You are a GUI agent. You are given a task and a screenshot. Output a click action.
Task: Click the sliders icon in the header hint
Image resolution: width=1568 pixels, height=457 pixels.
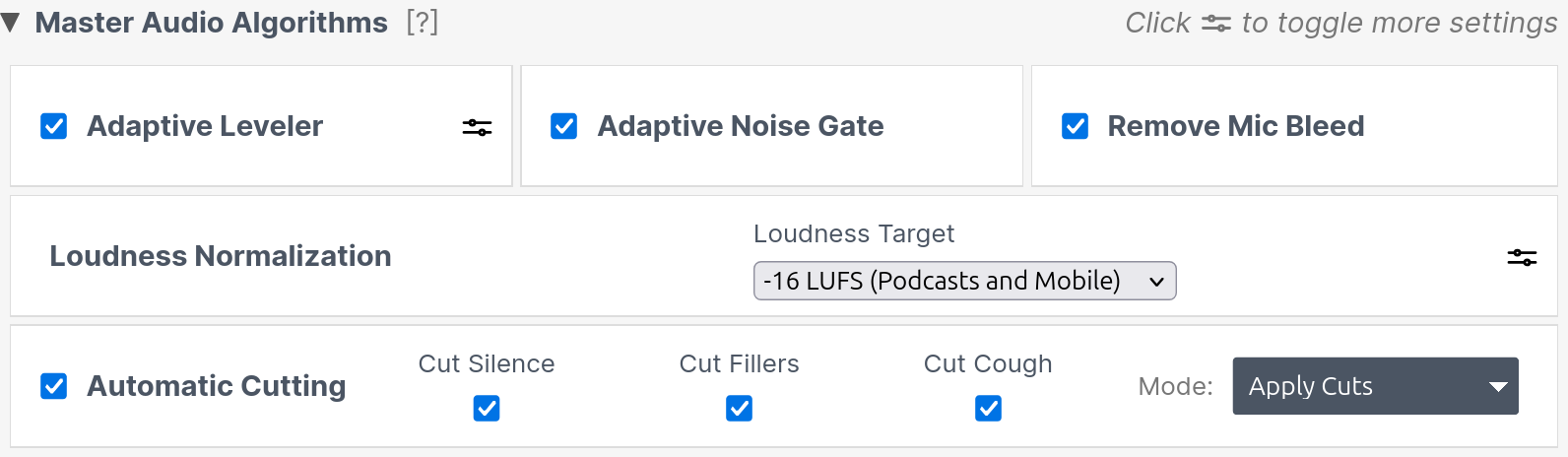[1216, 23]
